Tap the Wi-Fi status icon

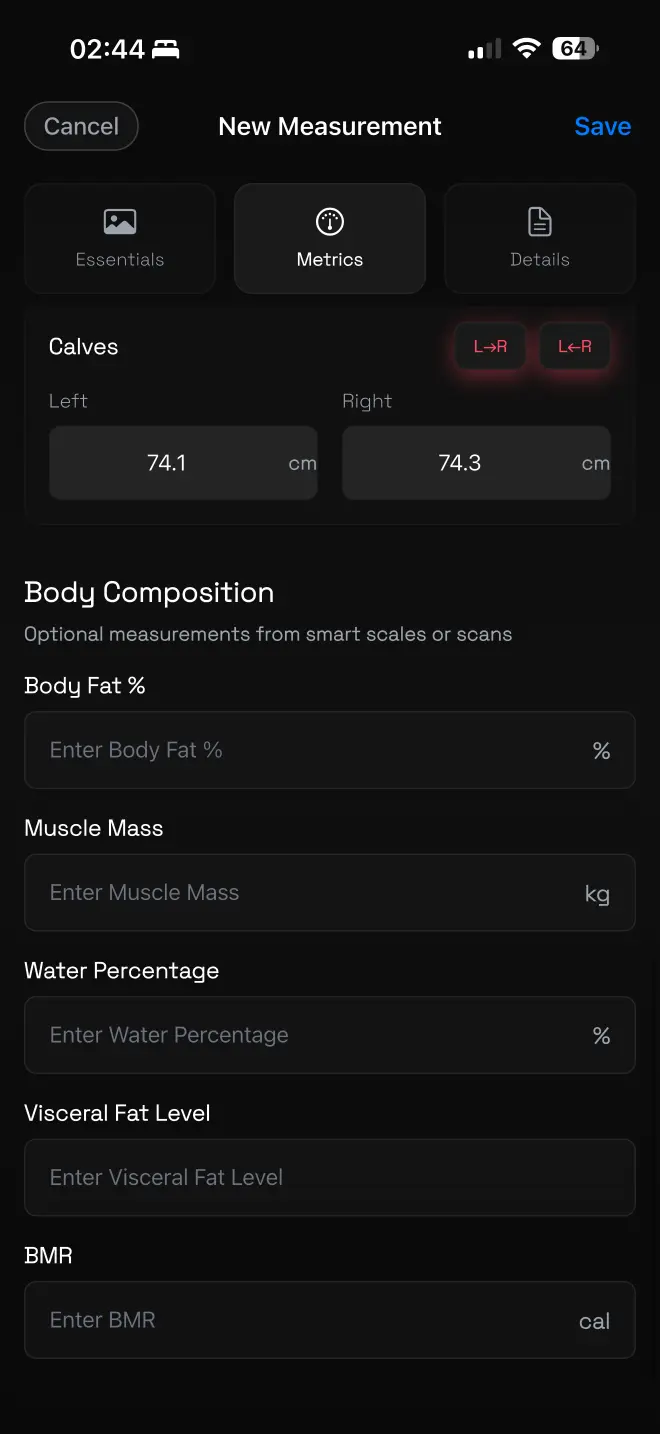click(526, 48)
